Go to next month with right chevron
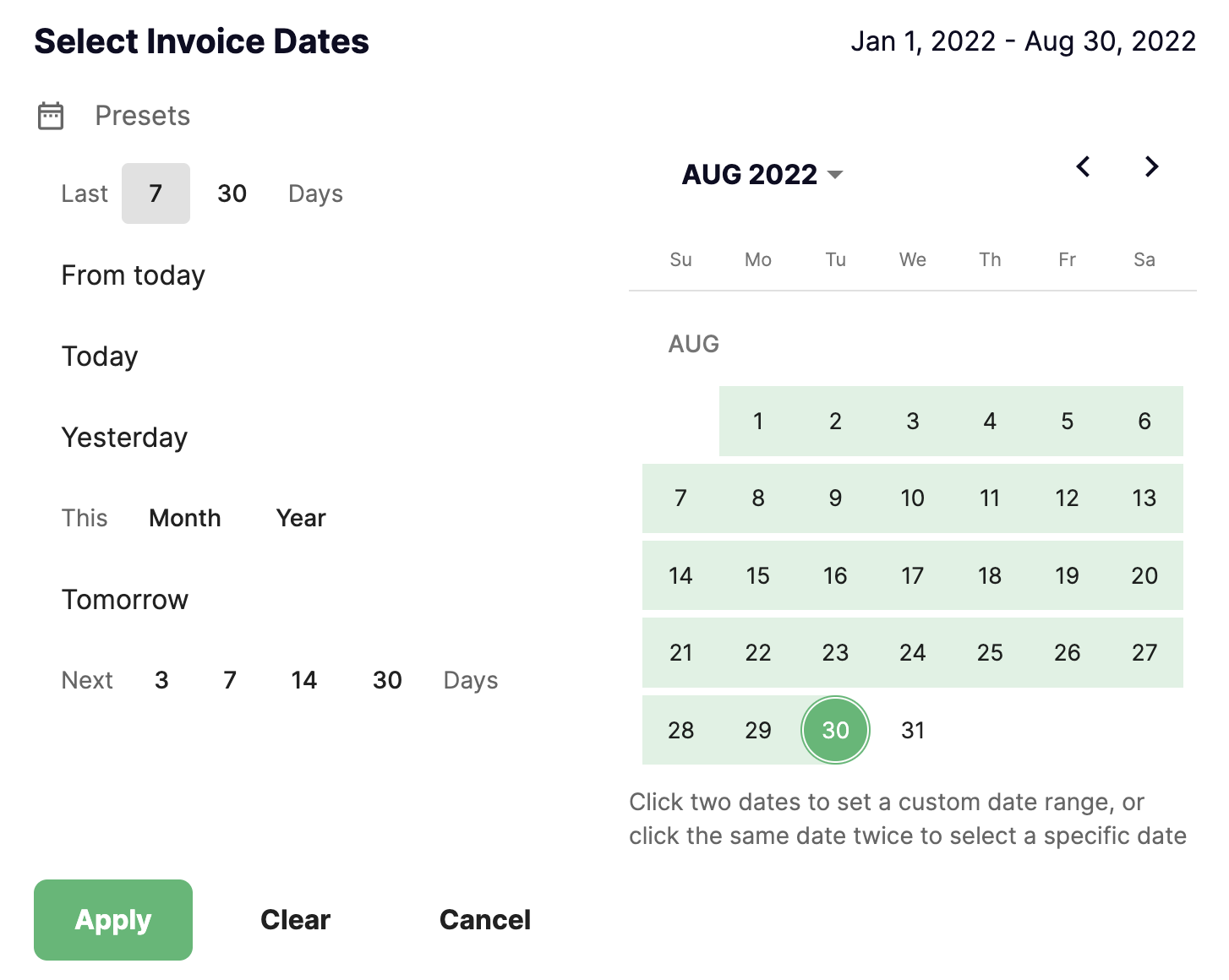 [x=1150, y=166]
